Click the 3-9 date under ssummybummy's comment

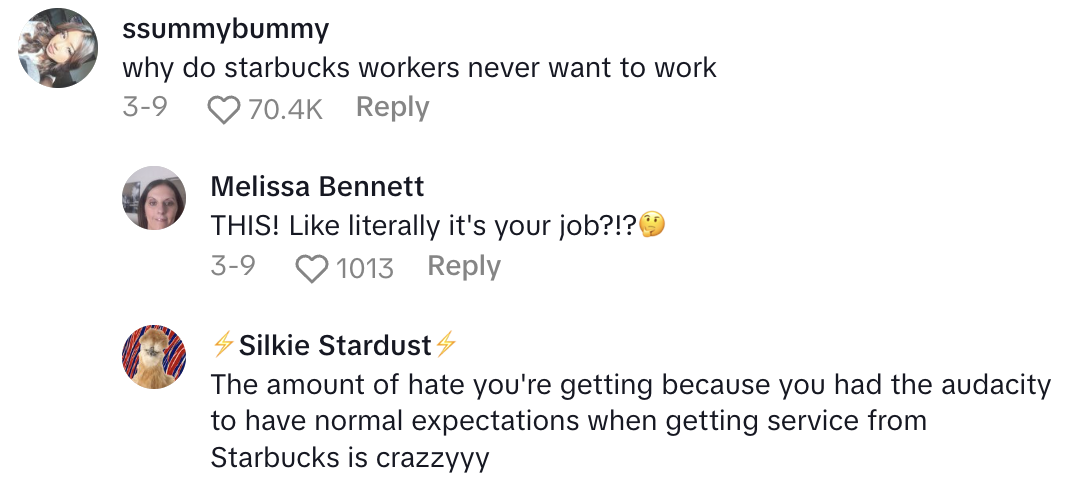[x=144, y=108]
